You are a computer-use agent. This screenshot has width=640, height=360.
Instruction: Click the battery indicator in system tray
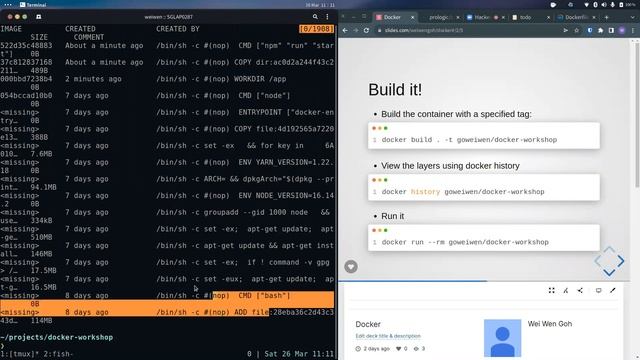[628, 5]
